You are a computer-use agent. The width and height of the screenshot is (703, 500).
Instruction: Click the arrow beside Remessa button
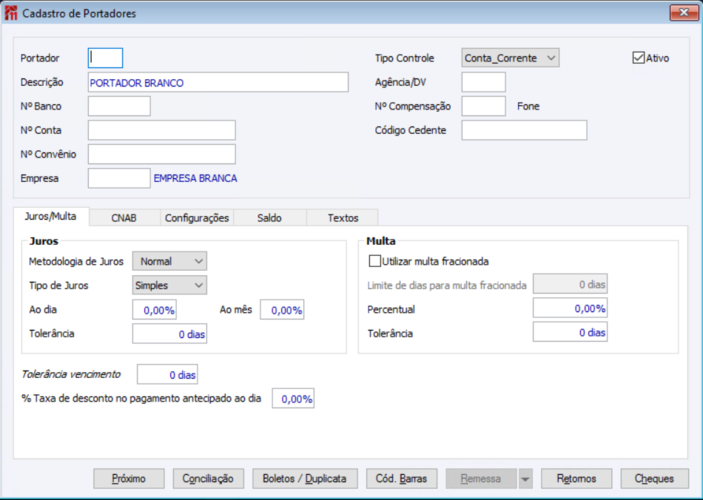526,479
